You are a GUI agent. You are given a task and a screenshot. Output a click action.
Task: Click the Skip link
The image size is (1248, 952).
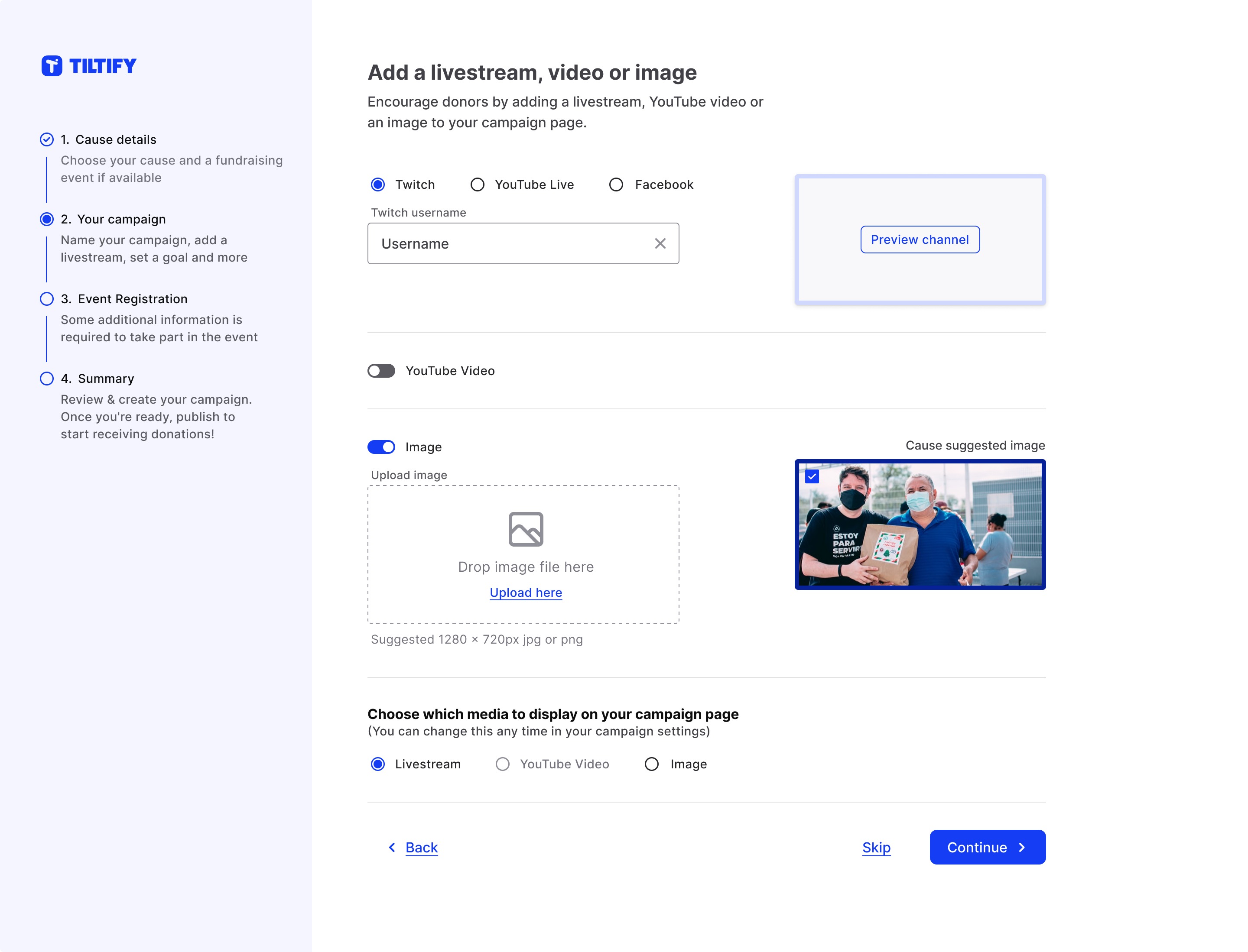click(876, 847)
